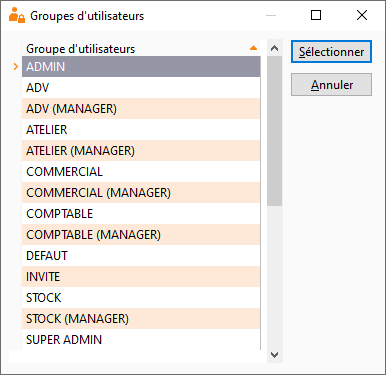This screenshot has width=386, height=375.
Task: Click the orange sort arrow in column header
Action: click(x=253, y=48)
